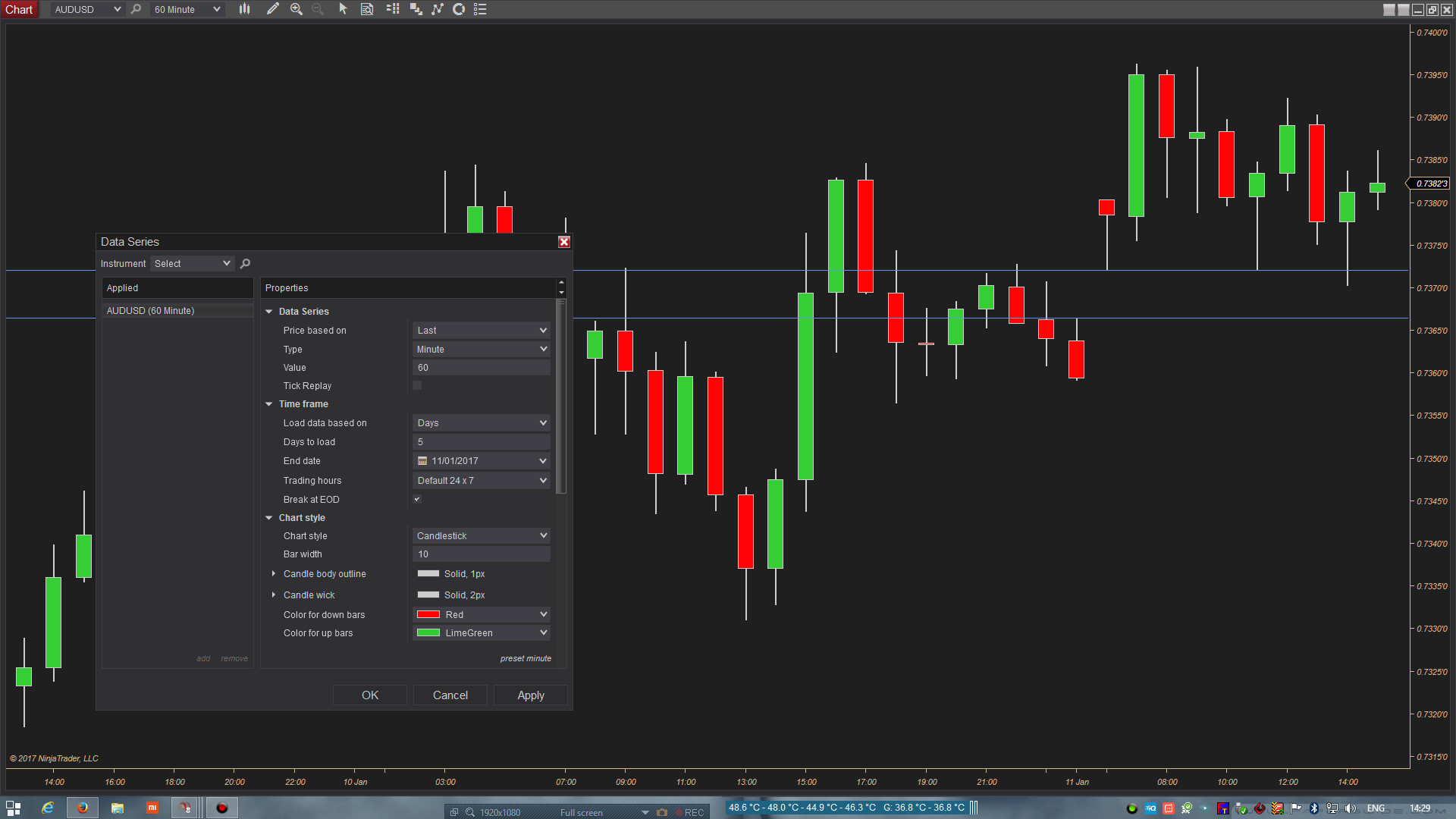Collapse the Time frame section
Viewport: 1456px width, 819px height.
(x=269, y=404)
